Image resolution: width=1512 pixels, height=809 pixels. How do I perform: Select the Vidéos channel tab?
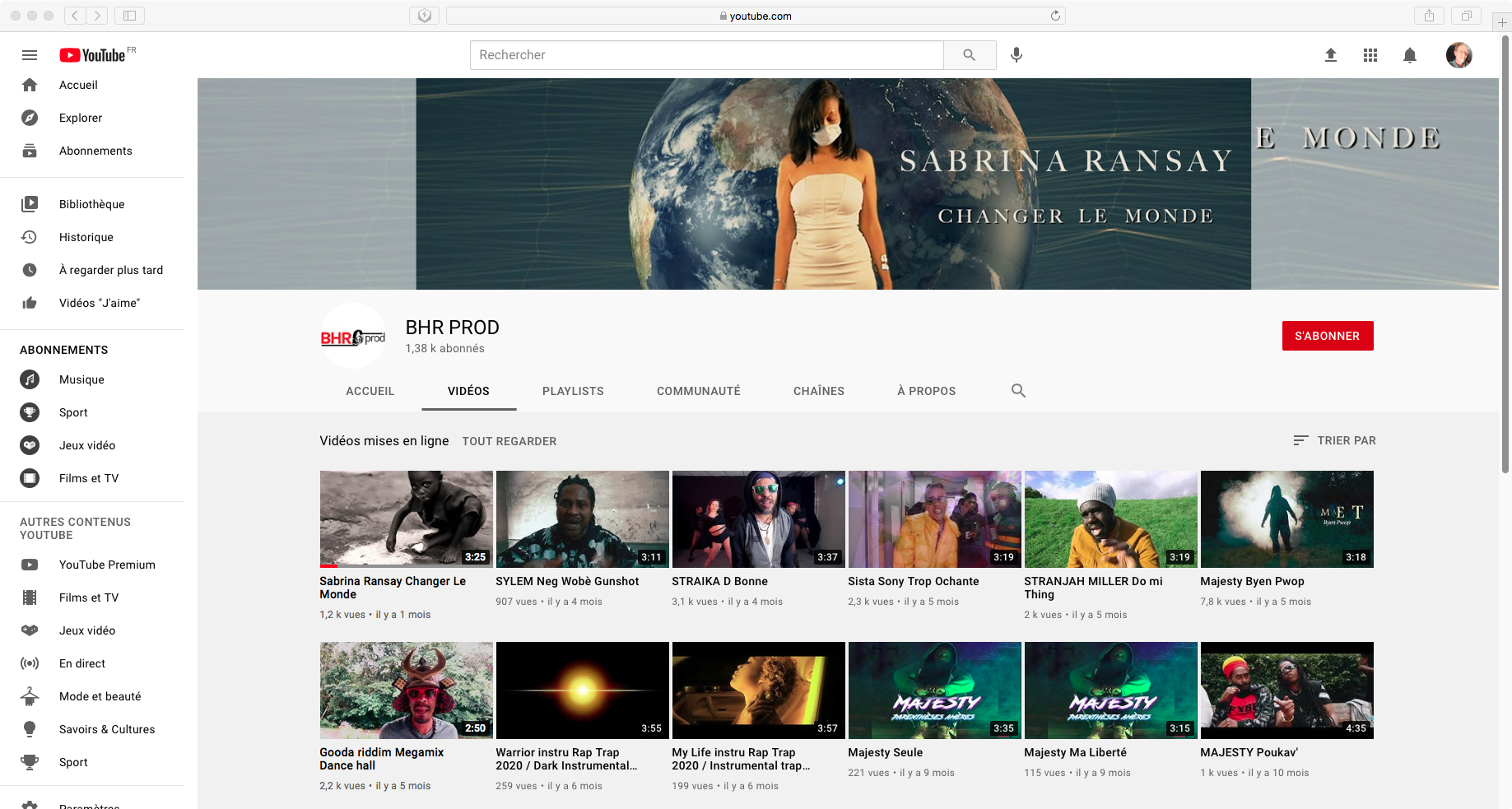tap(468, 391)
